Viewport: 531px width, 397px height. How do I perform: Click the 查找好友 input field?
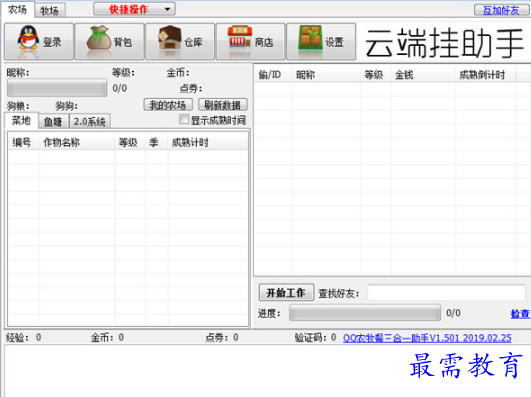click(x=446, y=293)
